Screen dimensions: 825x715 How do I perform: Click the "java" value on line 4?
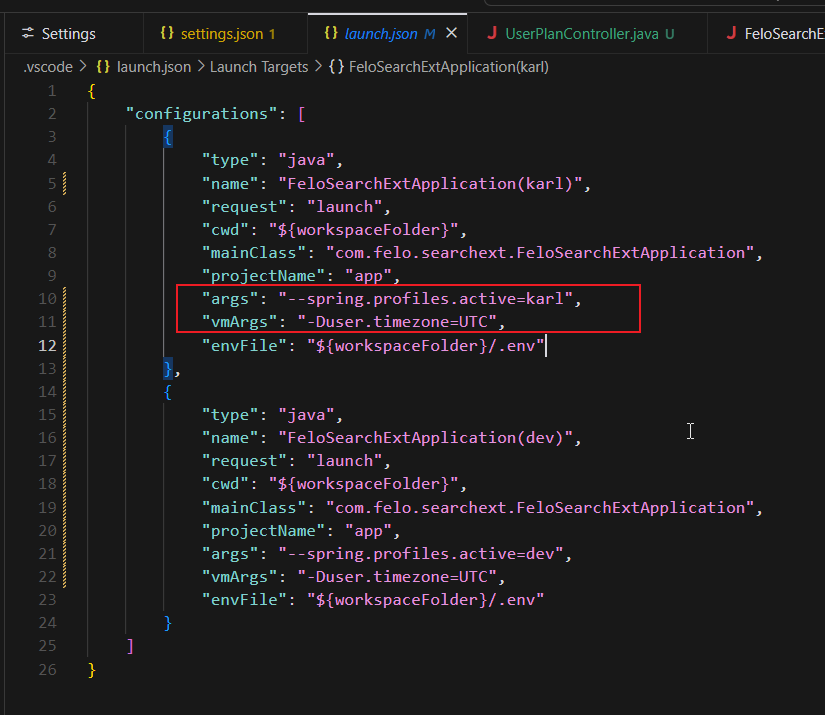[x=306, y=160]
